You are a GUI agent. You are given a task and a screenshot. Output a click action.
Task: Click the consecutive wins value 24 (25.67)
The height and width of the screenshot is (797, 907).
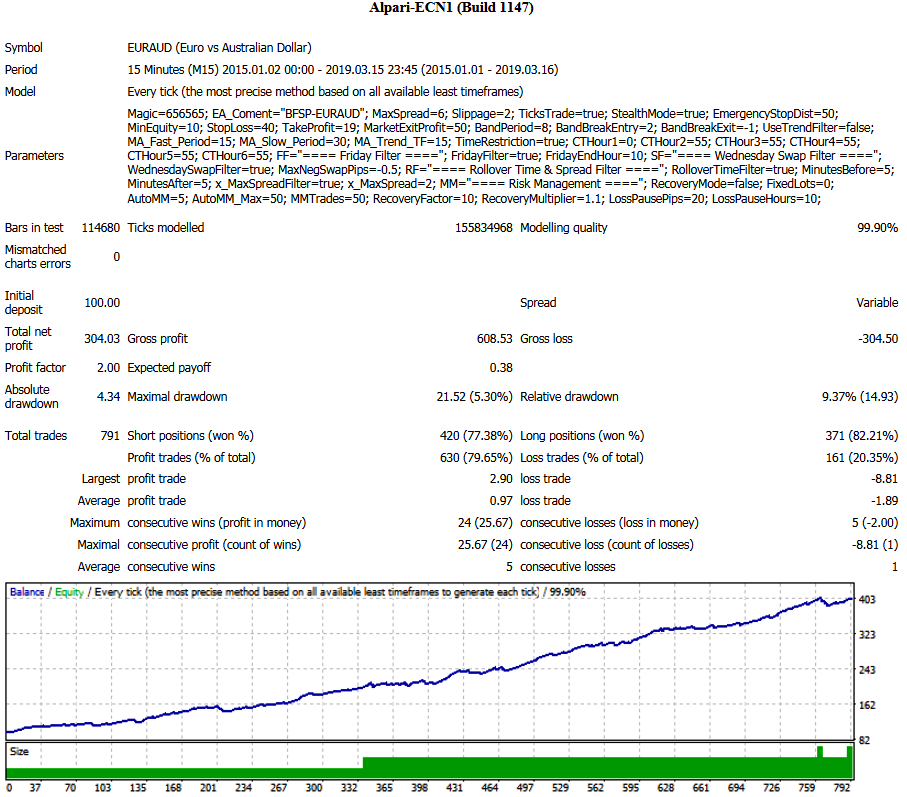pos(485,522)
